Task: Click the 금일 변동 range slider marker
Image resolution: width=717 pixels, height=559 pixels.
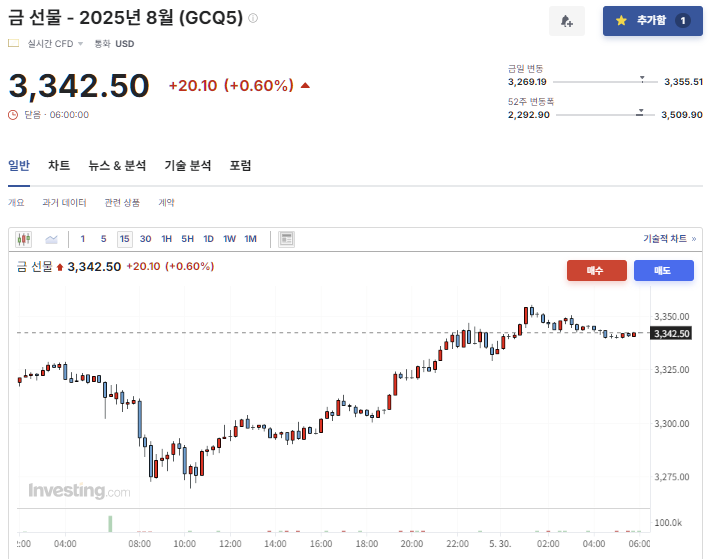Action: (642, 79)
